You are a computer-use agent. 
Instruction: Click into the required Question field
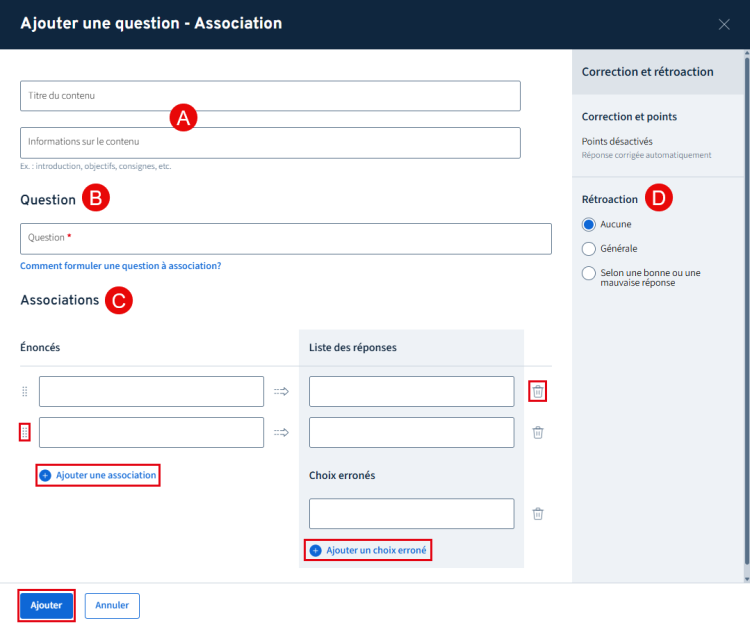(x=285, y=238)
